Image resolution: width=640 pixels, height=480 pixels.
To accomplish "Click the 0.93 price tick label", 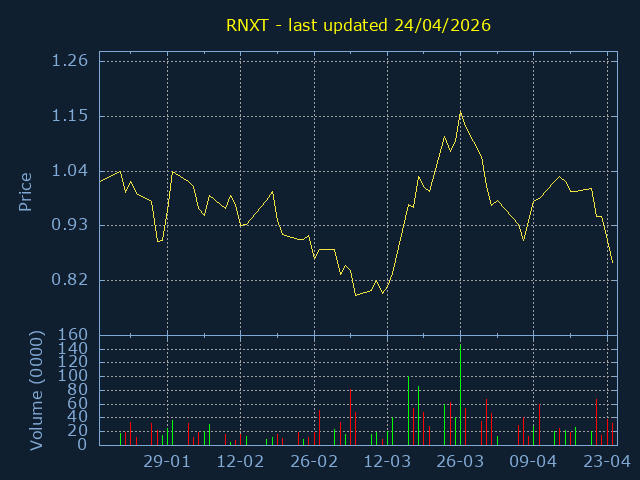I will tap(69, 226).
